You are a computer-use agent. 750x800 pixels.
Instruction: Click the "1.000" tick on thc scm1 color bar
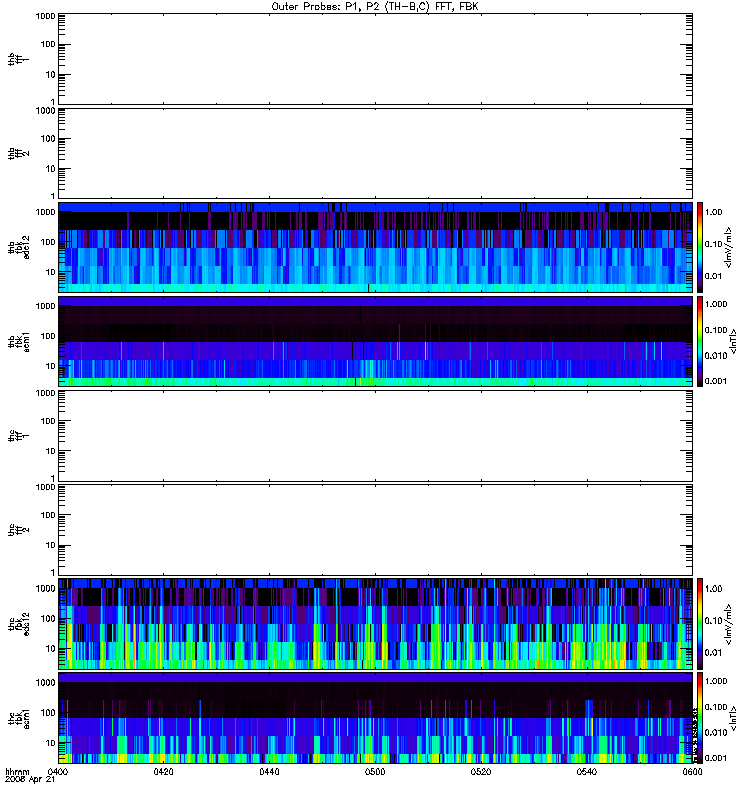click(x=716, y=681)
